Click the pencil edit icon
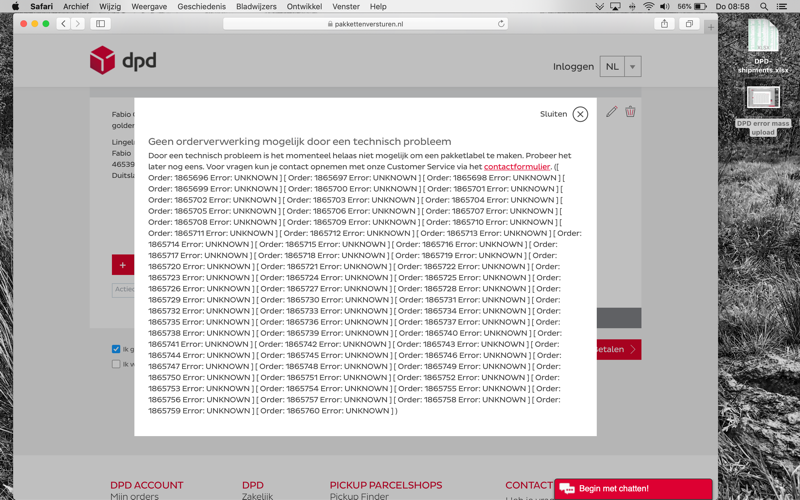Image resolution: width=800 pixels, height=500 pixels. 611,112
